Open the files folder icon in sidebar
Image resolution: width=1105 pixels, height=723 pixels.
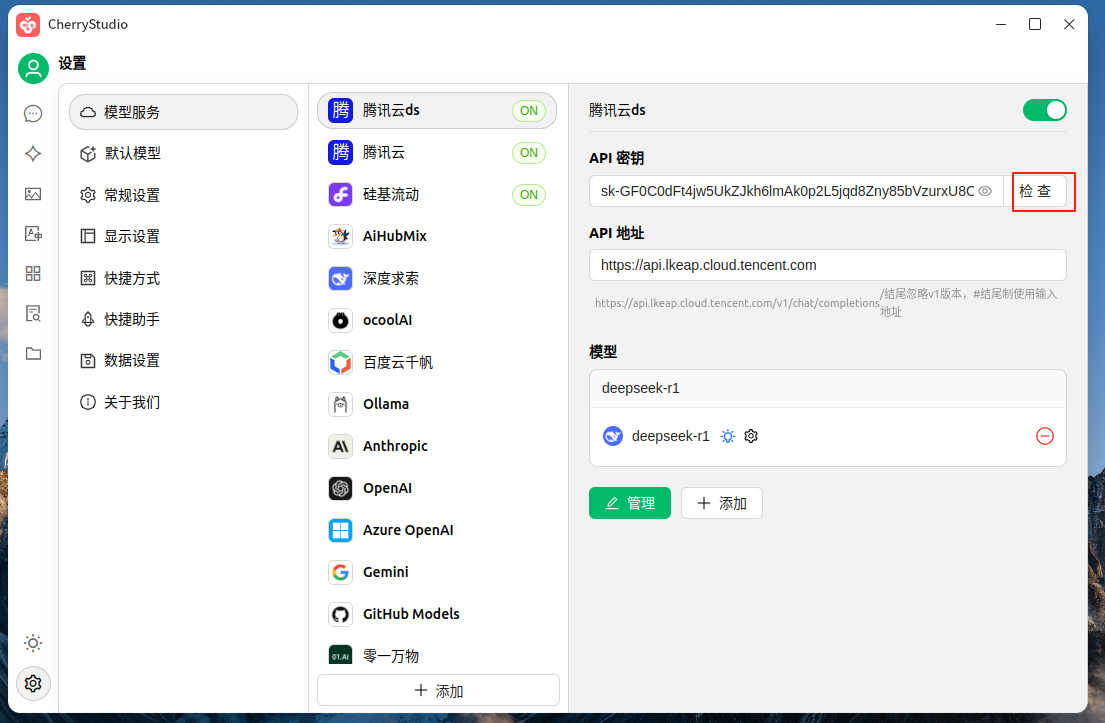[33, 353]
